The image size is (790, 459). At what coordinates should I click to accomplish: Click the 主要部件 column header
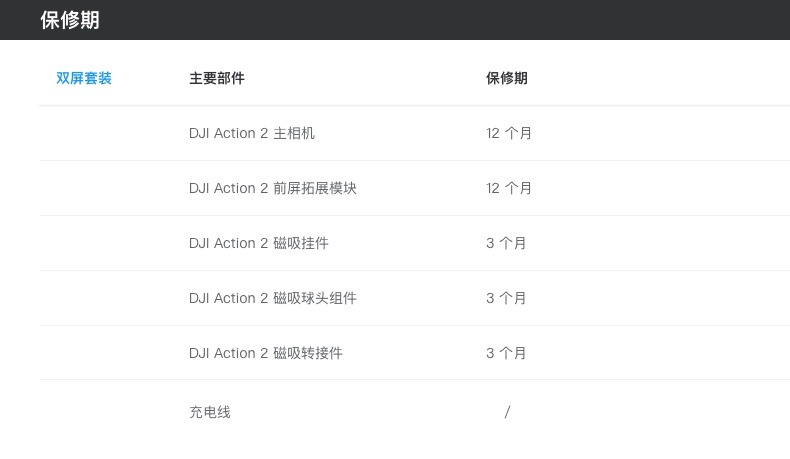click(x=217, y=78)
